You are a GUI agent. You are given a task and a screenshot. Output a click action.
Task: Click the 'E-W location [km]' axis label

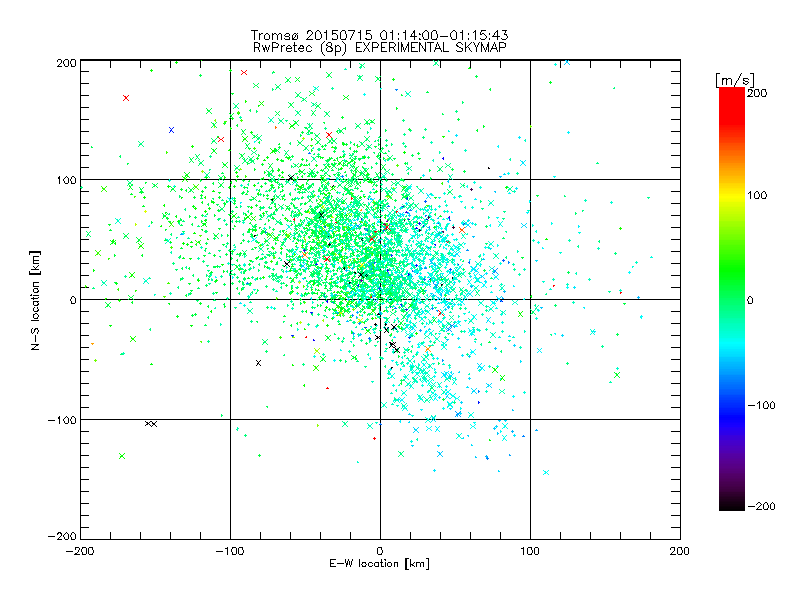(x=379, y=564)
